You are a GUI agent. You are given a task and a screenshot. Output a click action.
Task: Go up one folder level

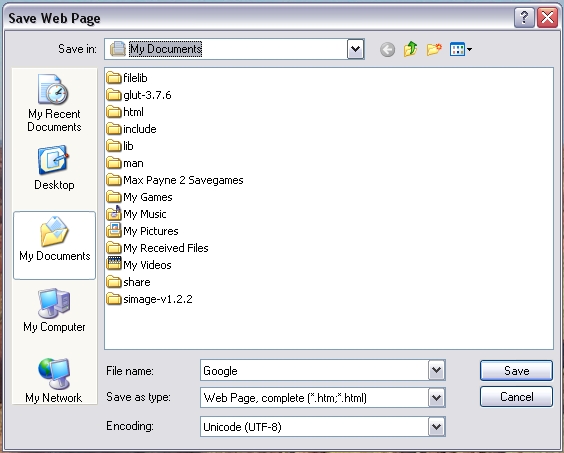(x=410, y=49)
